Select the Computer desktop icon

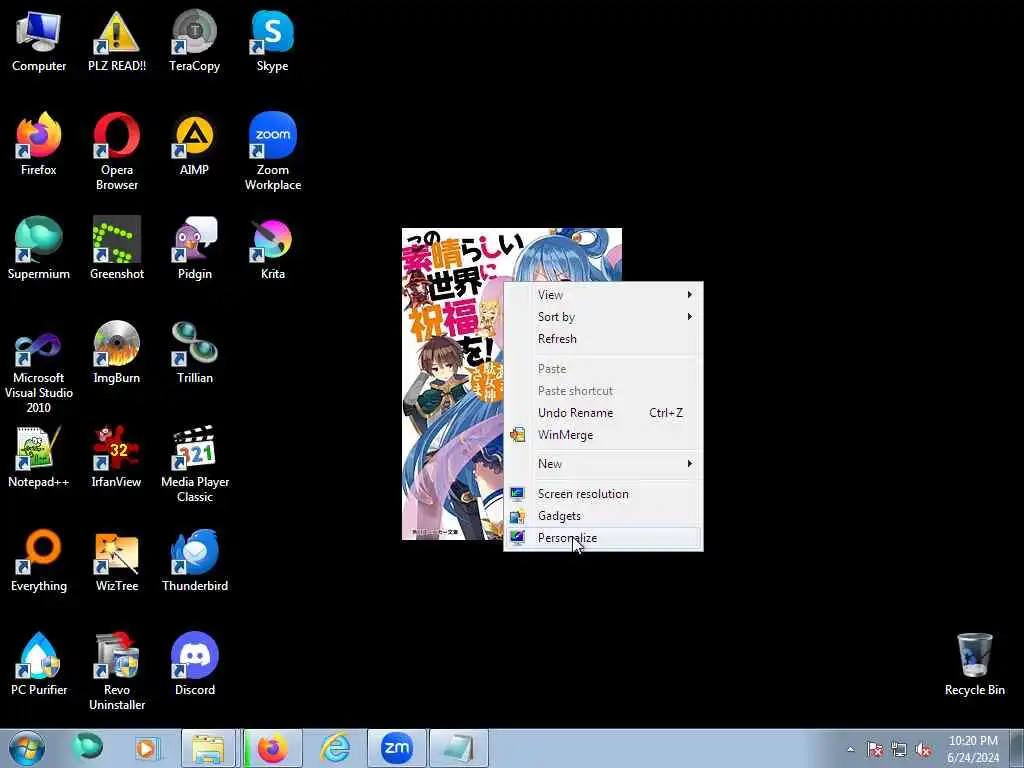pos(39,40)
